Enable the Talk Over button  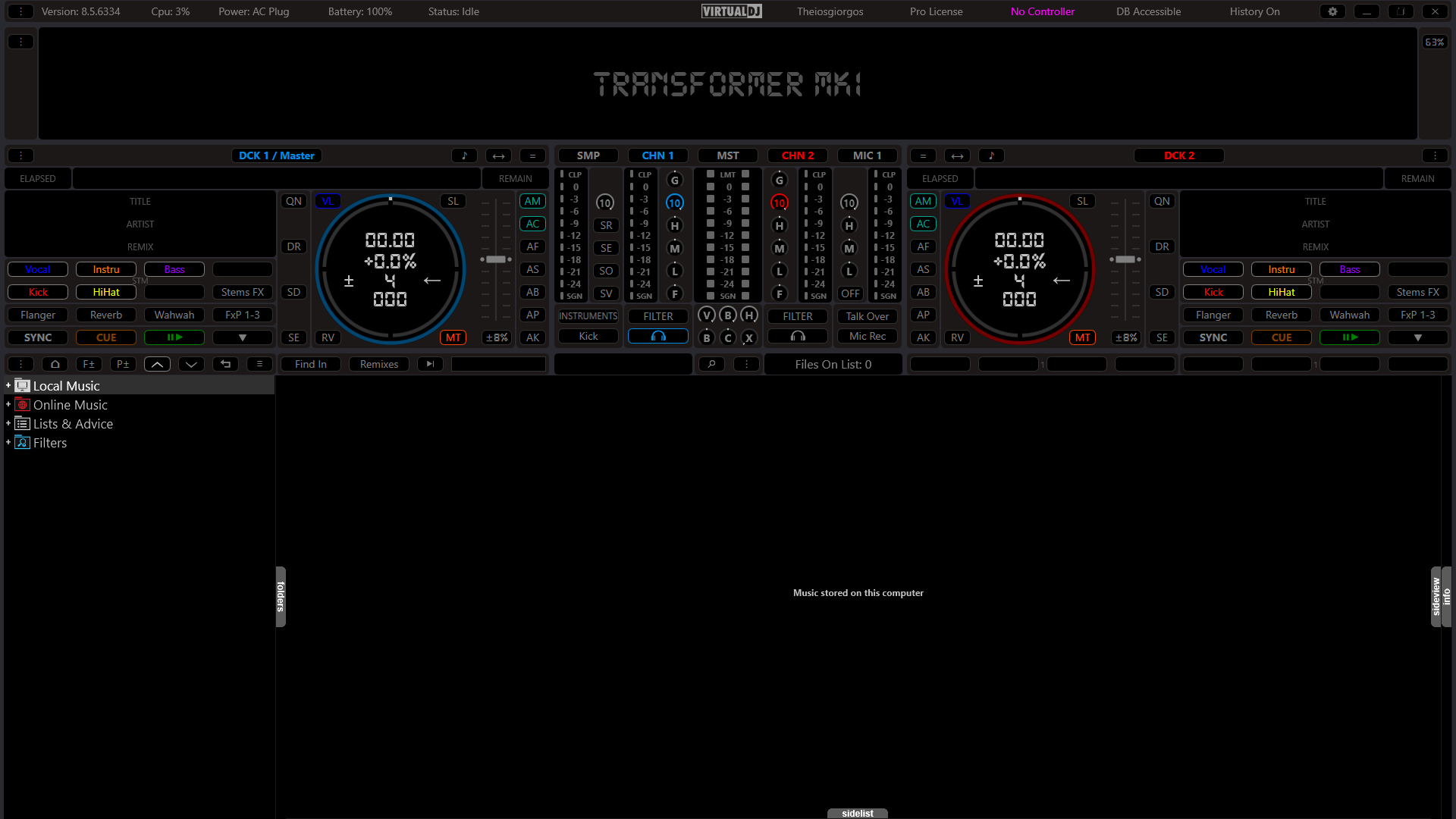point(868,316)
